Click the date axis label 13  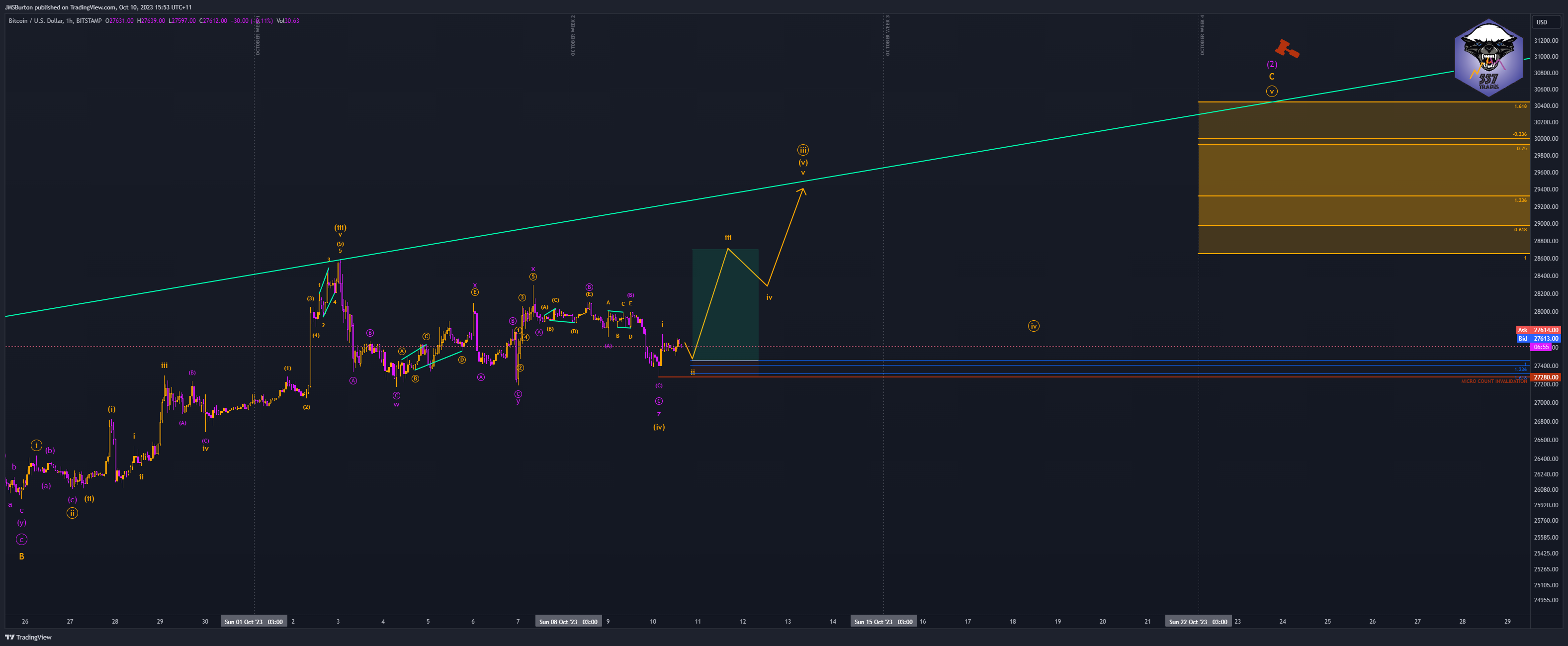[x=787, y=622]
